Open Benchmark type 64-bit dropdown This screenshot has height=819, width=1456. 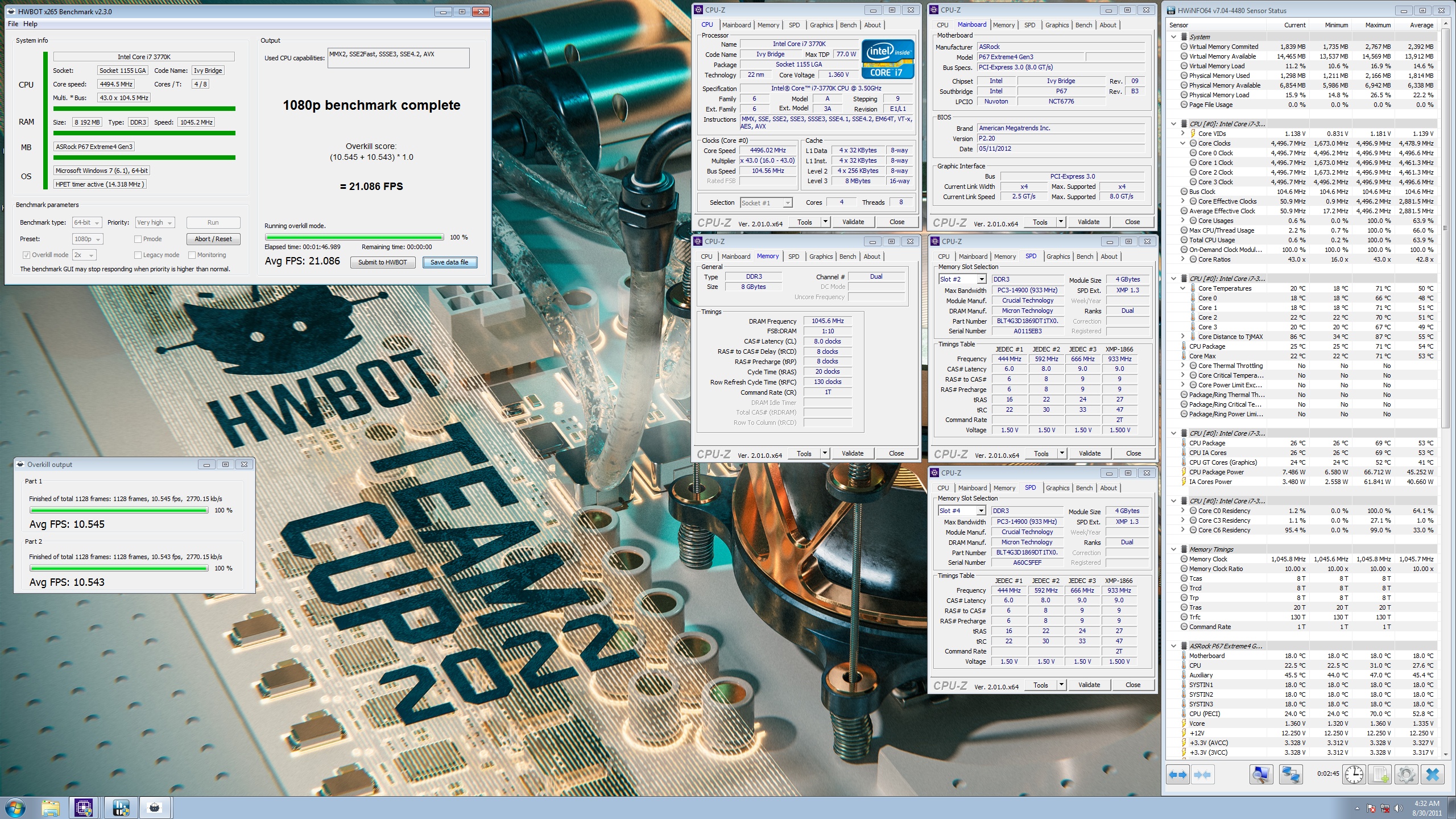[86, 222]
